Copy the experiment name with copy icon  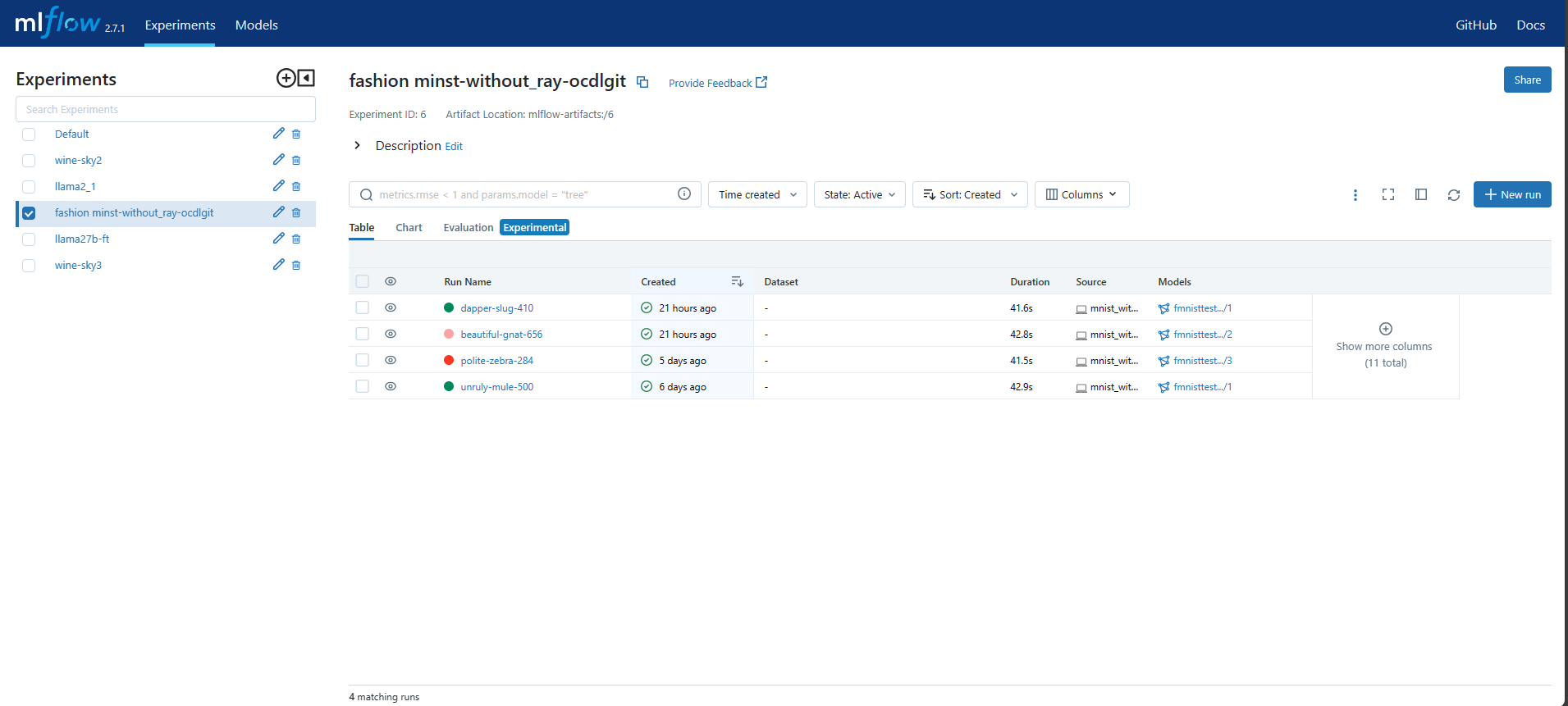(x=642, y=82)
